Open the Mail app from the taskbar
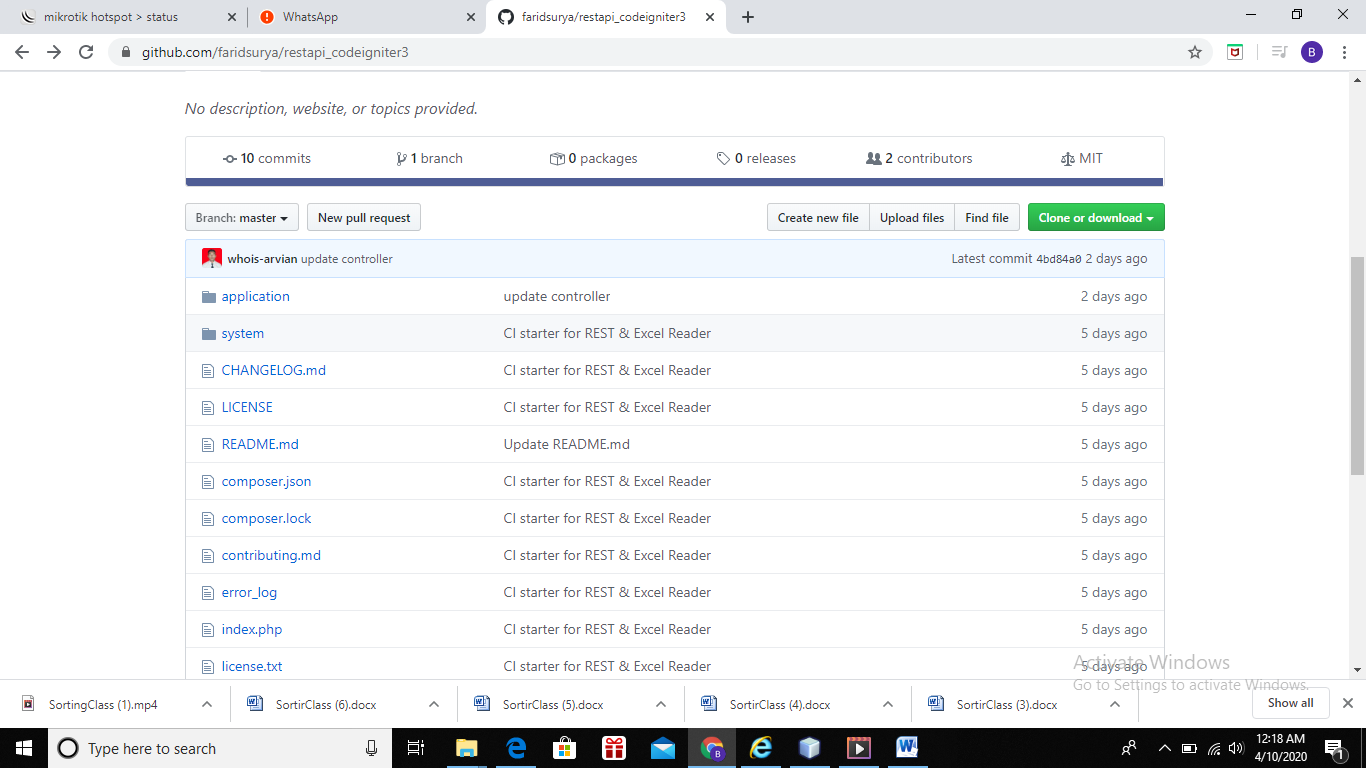Image resolution: width=1366 pixels, height=768 pixels. point(662,748)
